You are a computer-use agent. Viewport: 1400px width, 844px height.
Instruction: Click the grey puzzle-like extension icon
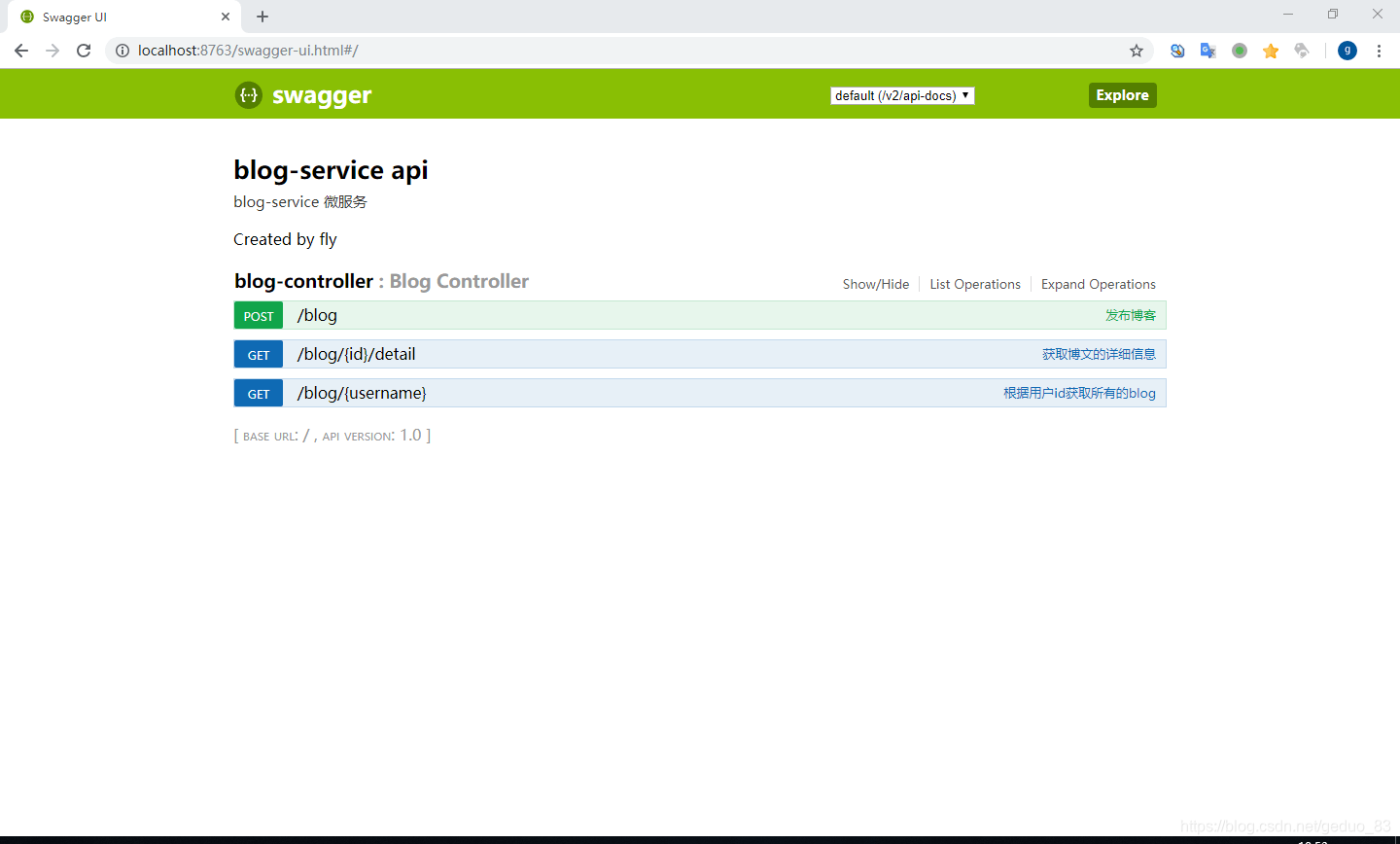(x=1302, y=51)
